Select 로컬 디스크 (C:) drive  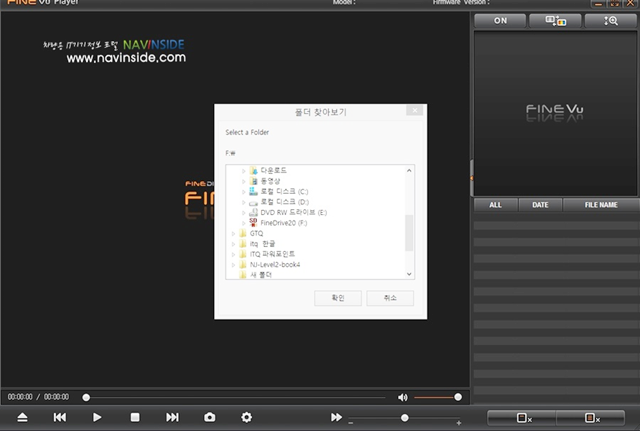coord(284,191)
